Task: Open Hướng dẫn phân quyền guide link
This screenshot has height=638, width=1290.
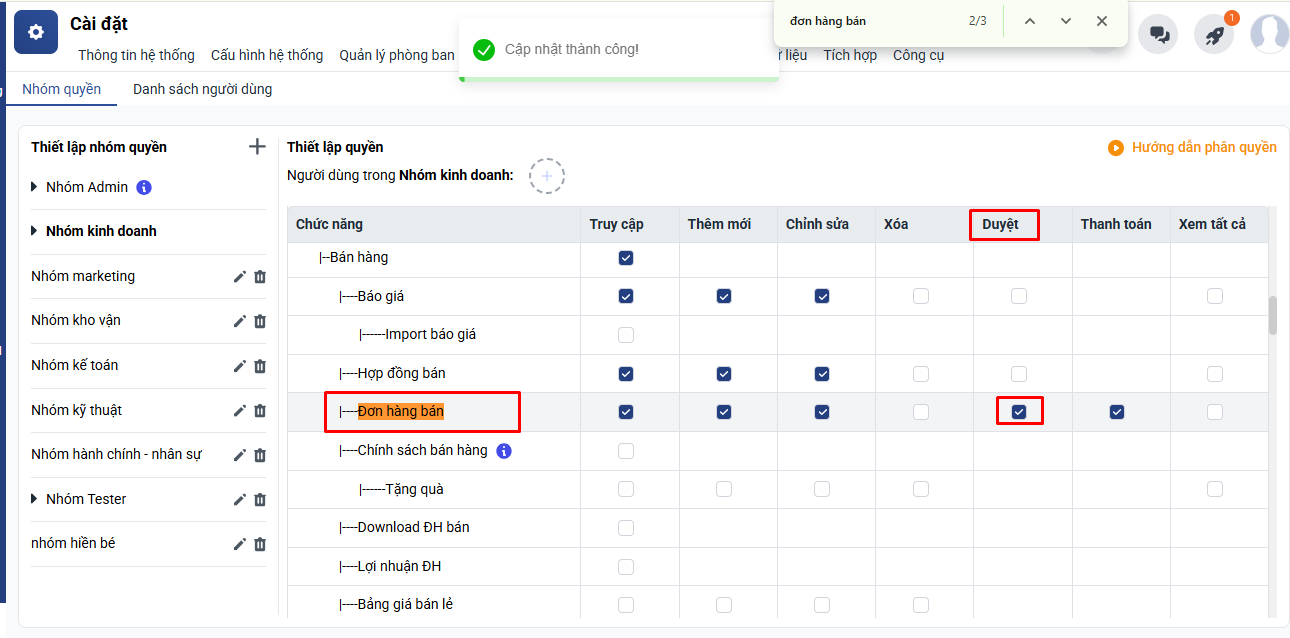Action: (1193, 147)
